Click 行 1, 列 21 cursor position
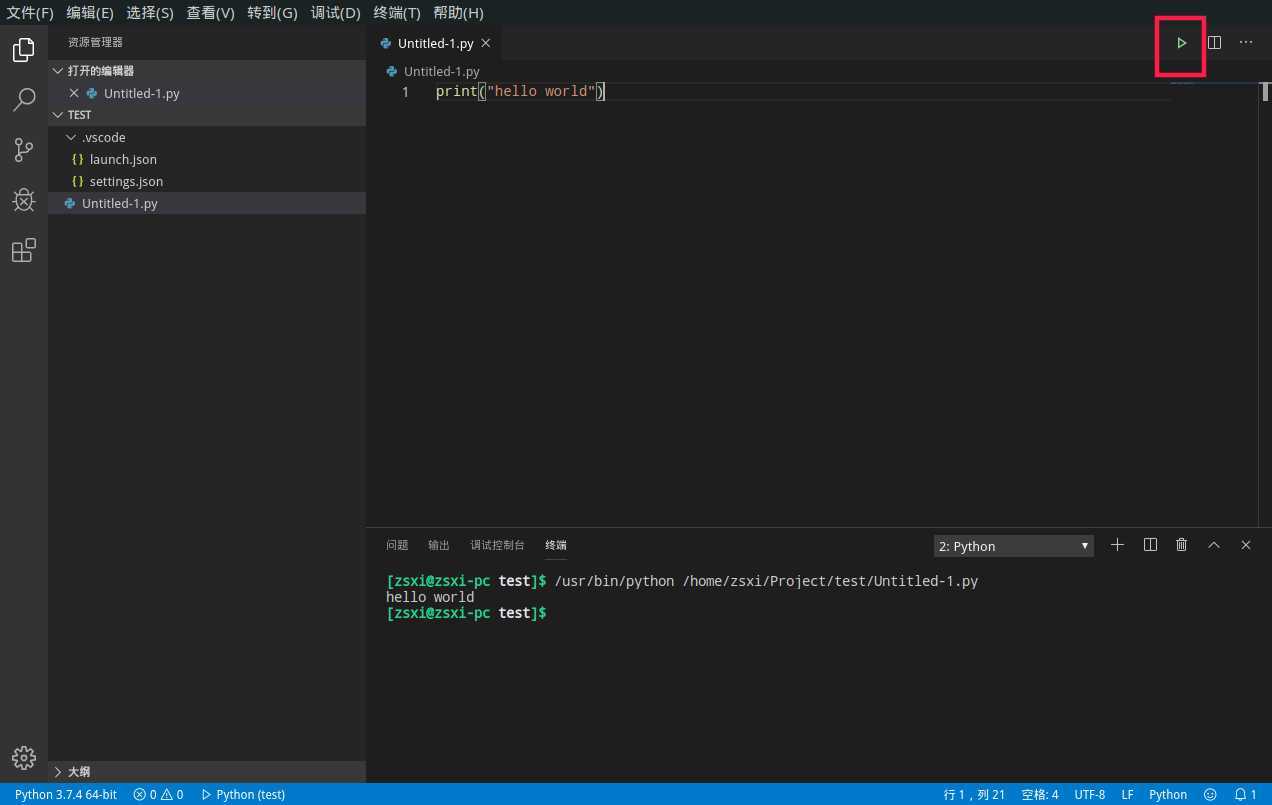 pyautogui.click(x=974, y=794)
